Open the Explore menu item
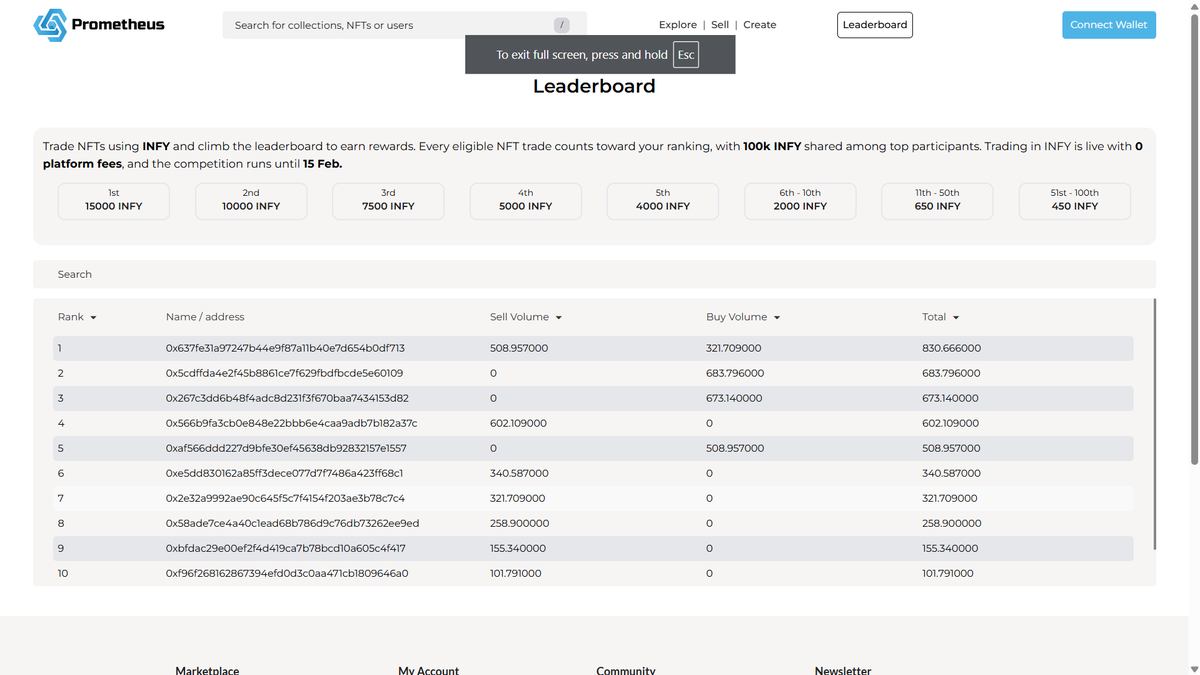The image size is (1200, 675). point(678,25)
